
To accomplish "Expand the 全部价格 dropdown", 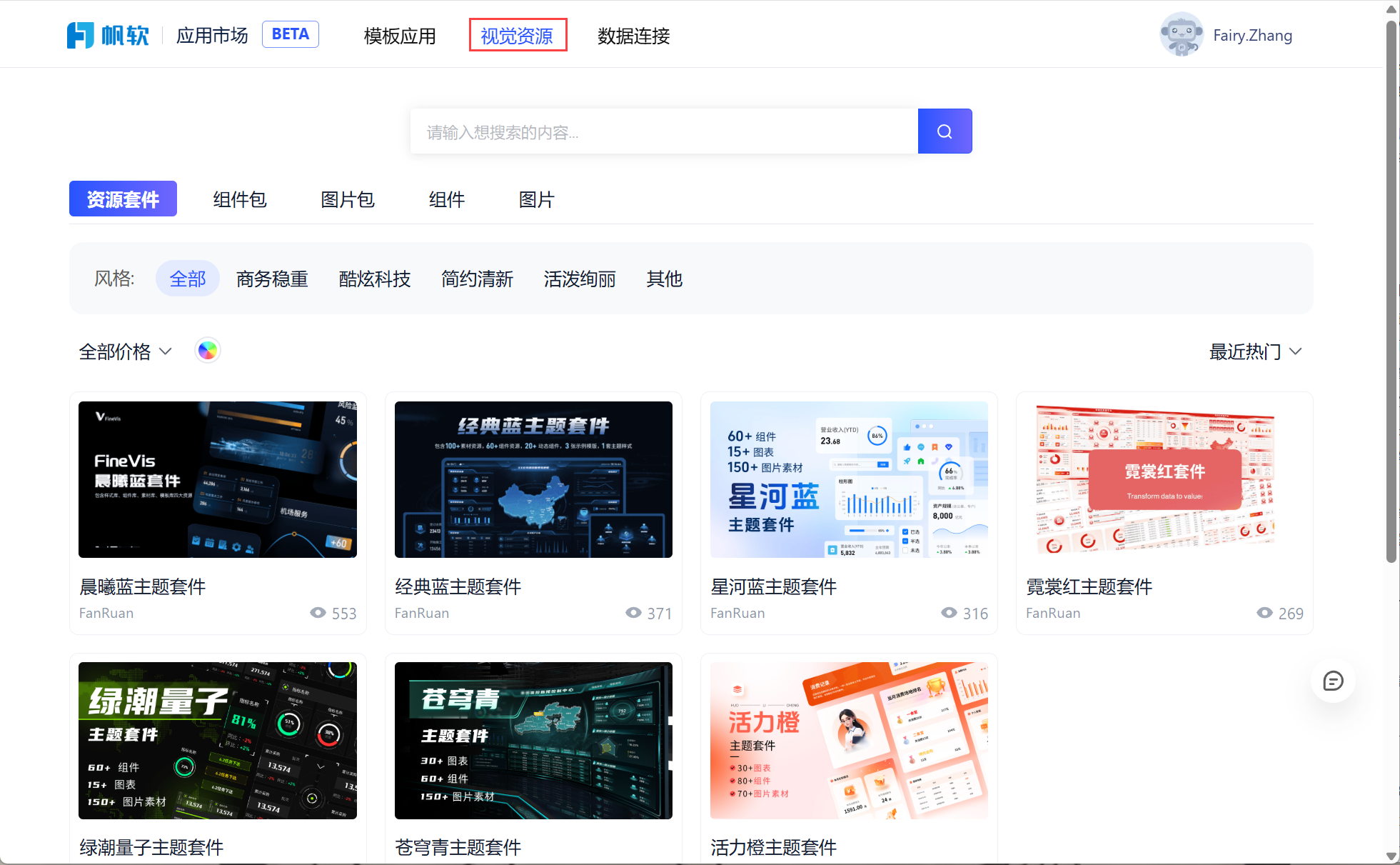I will 126,351.
